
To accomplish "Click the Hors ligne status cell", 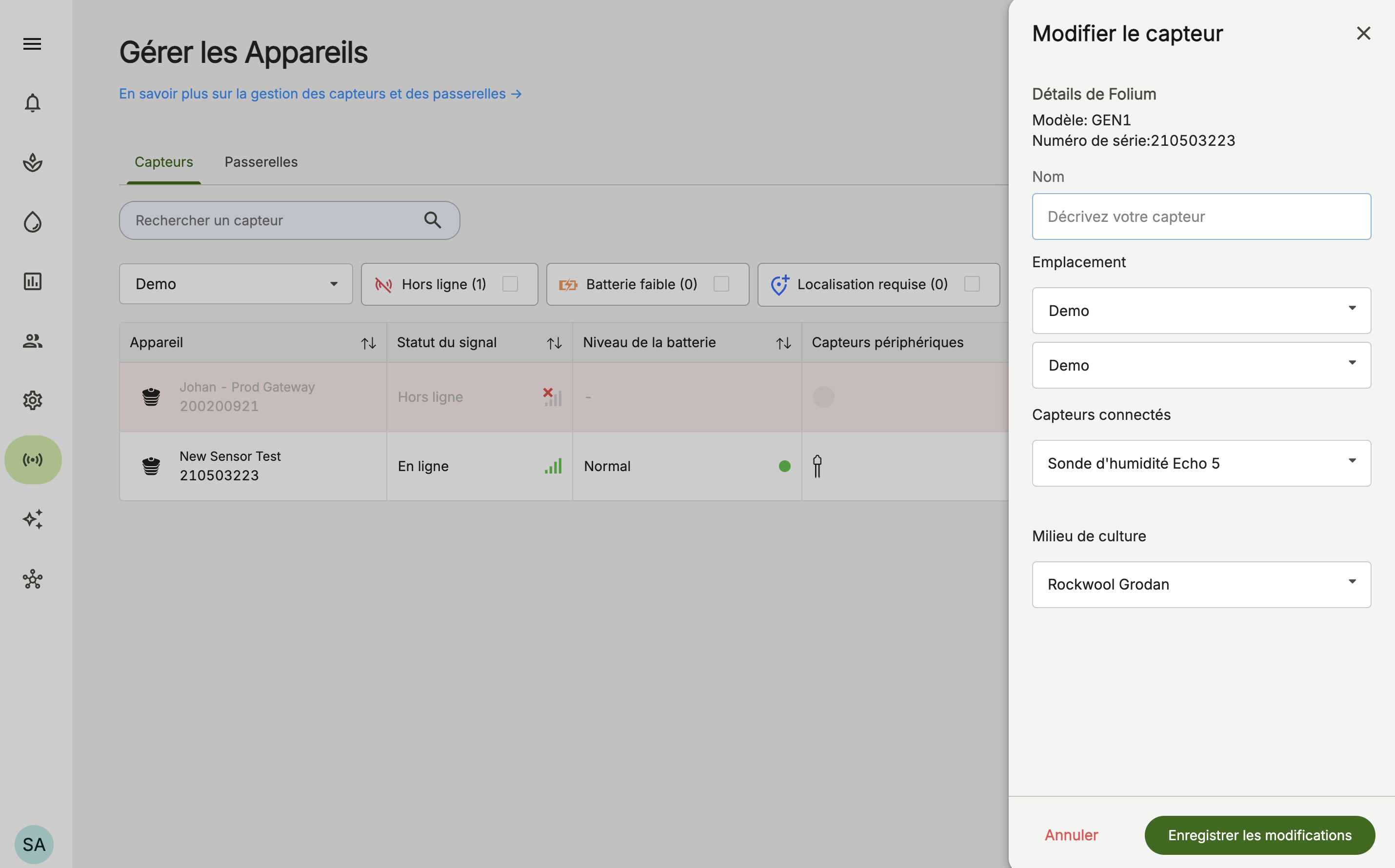I will (479, 396).
